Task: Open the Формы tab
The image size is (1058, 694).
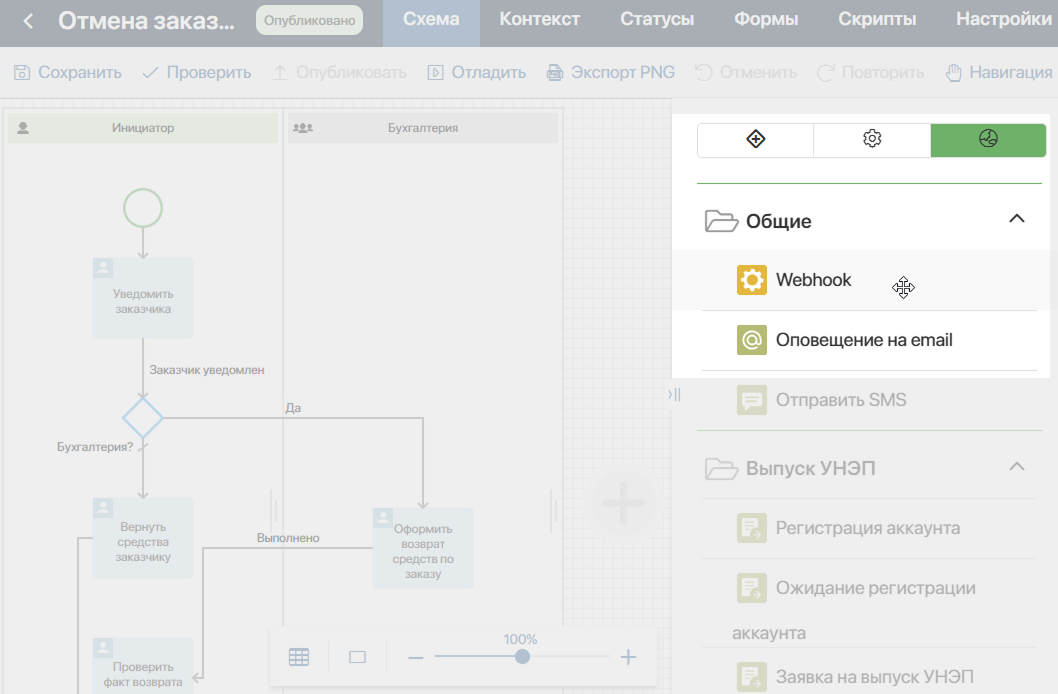Action: click(766, 20)
